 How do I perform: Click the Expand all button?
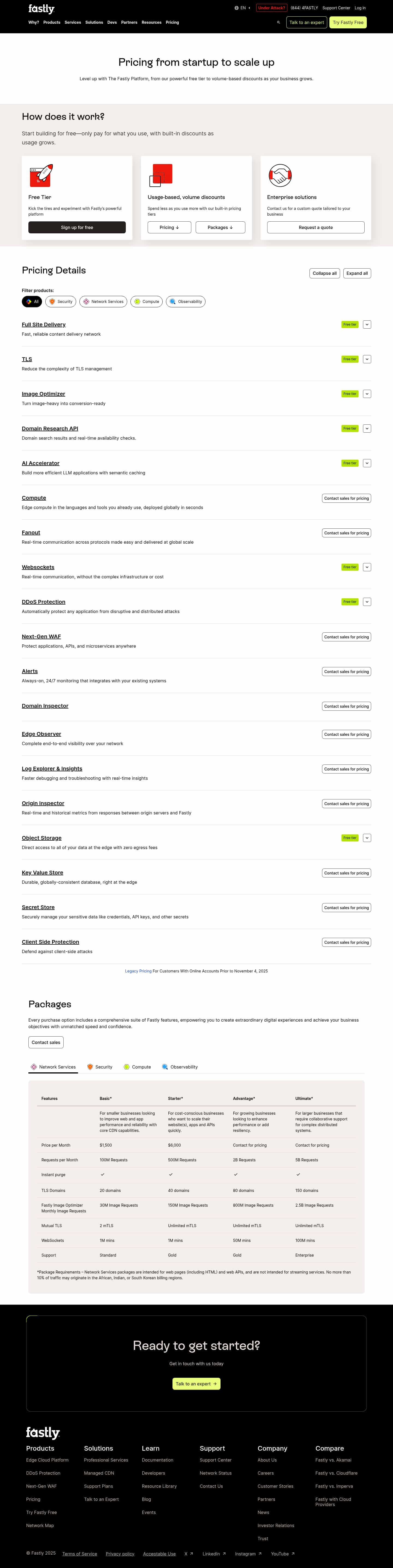point(357,273)
